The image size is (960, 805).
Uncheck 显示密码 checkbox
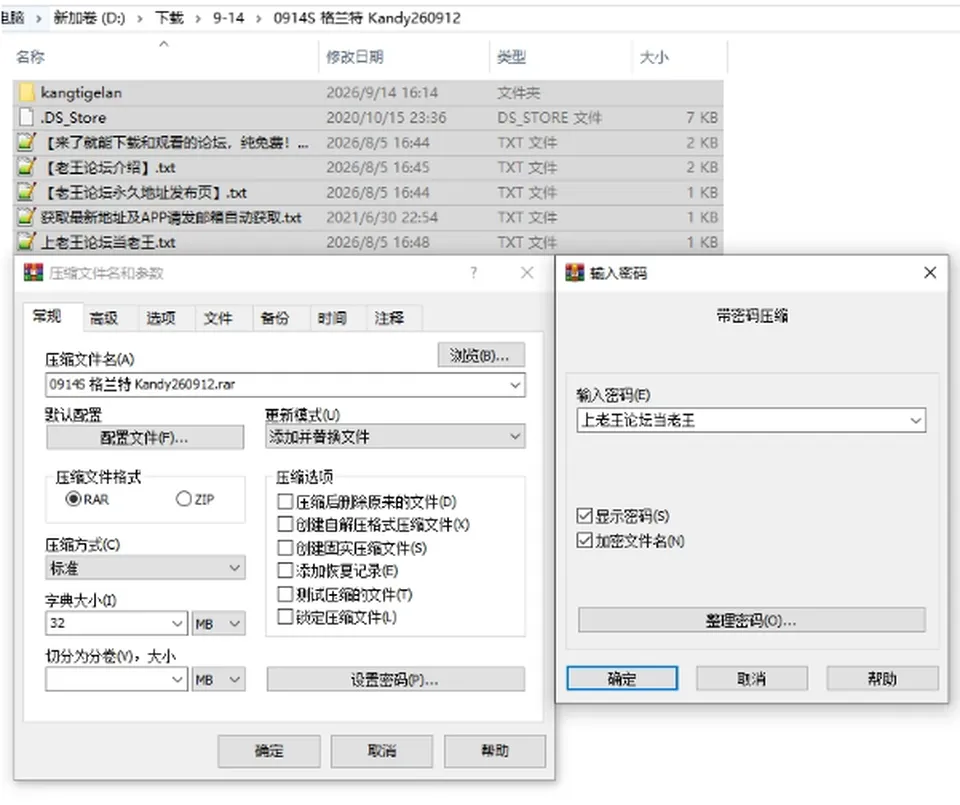click(x=585, y=515)
